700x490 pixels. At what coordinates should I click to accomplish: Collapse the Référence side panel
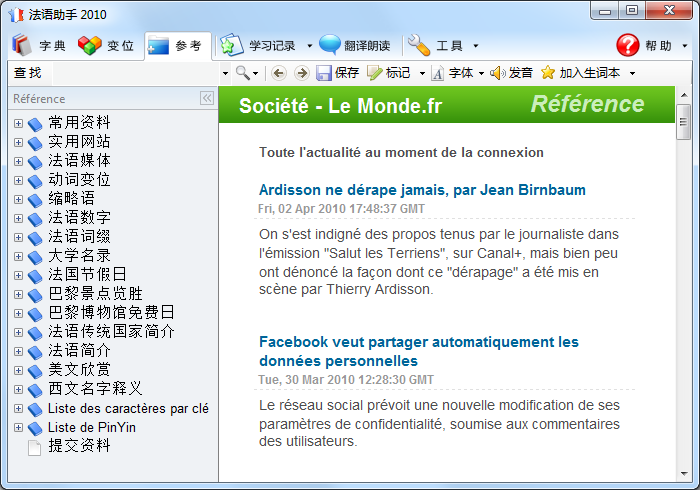point(207,98)
